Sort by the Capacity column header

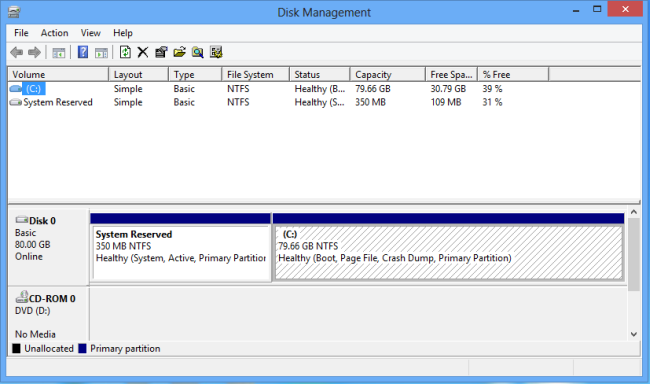388,75
